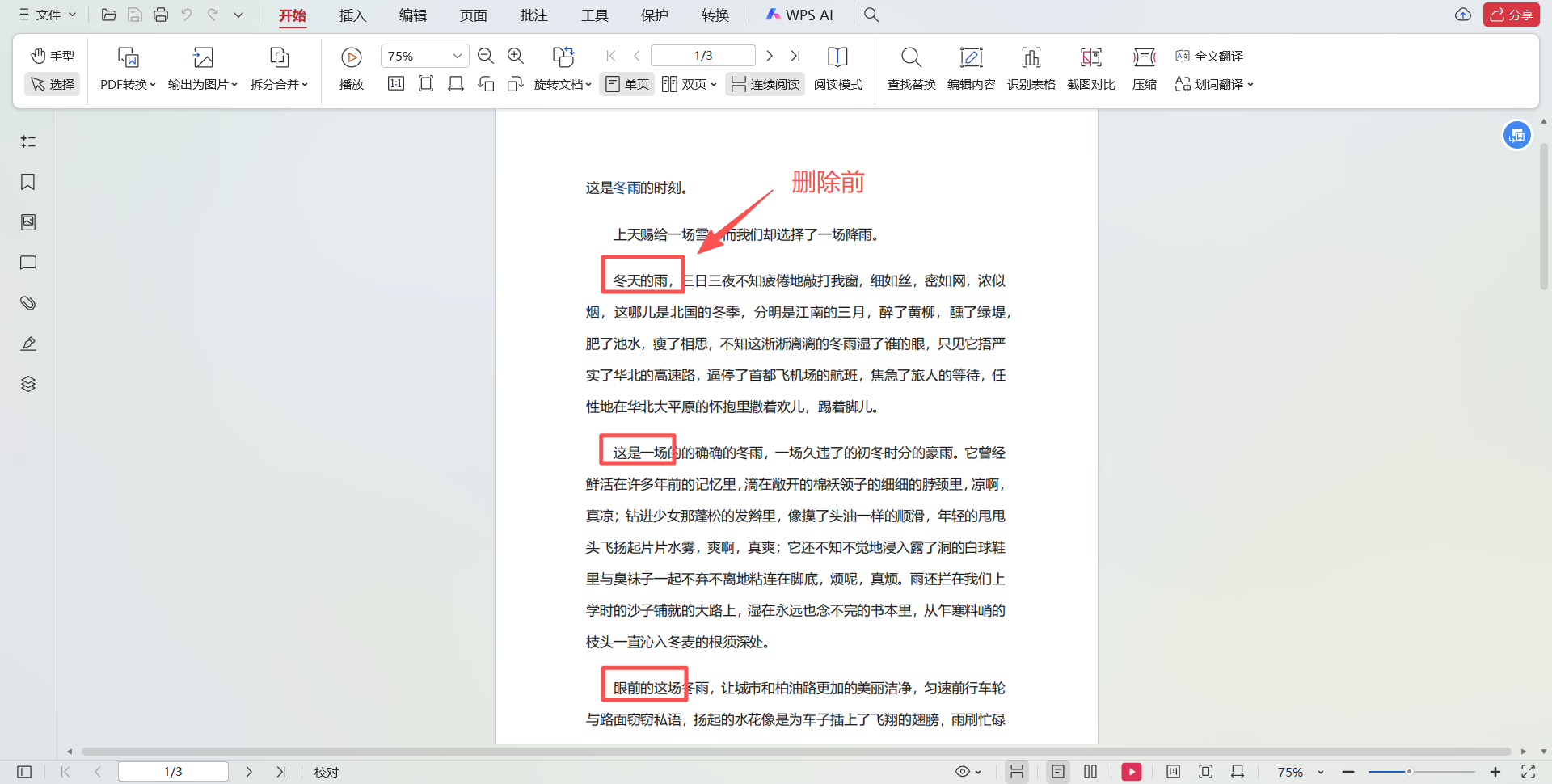Click the 校对 proofread button in status bar

[x=326, y=771]
